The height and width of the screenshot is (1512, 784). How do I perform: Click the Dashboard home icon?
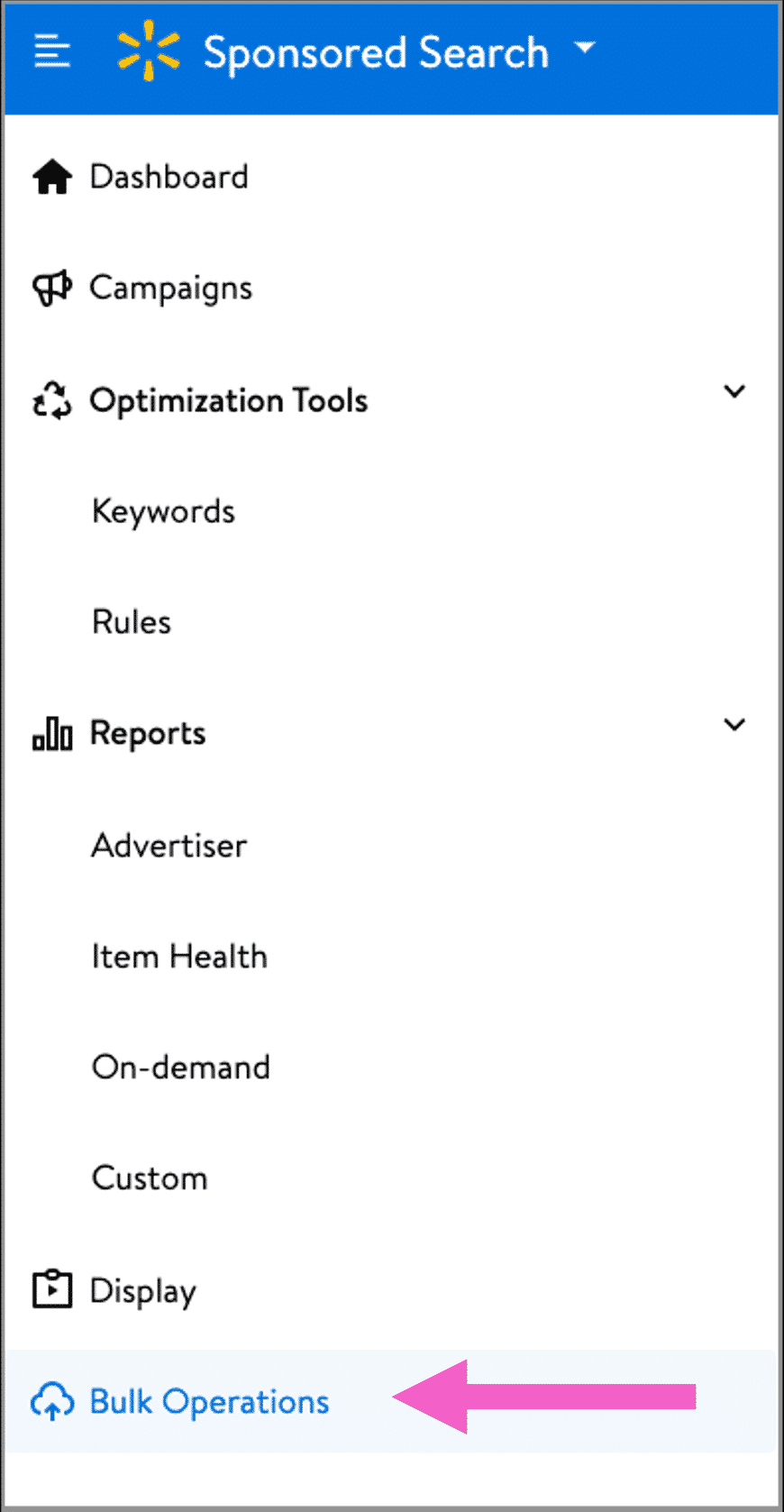52,177
